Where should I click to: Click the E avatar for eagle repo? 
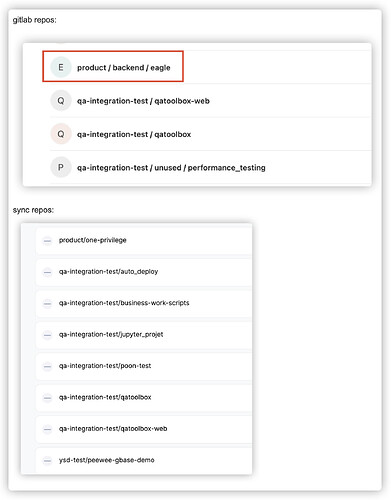click(61, 67)
